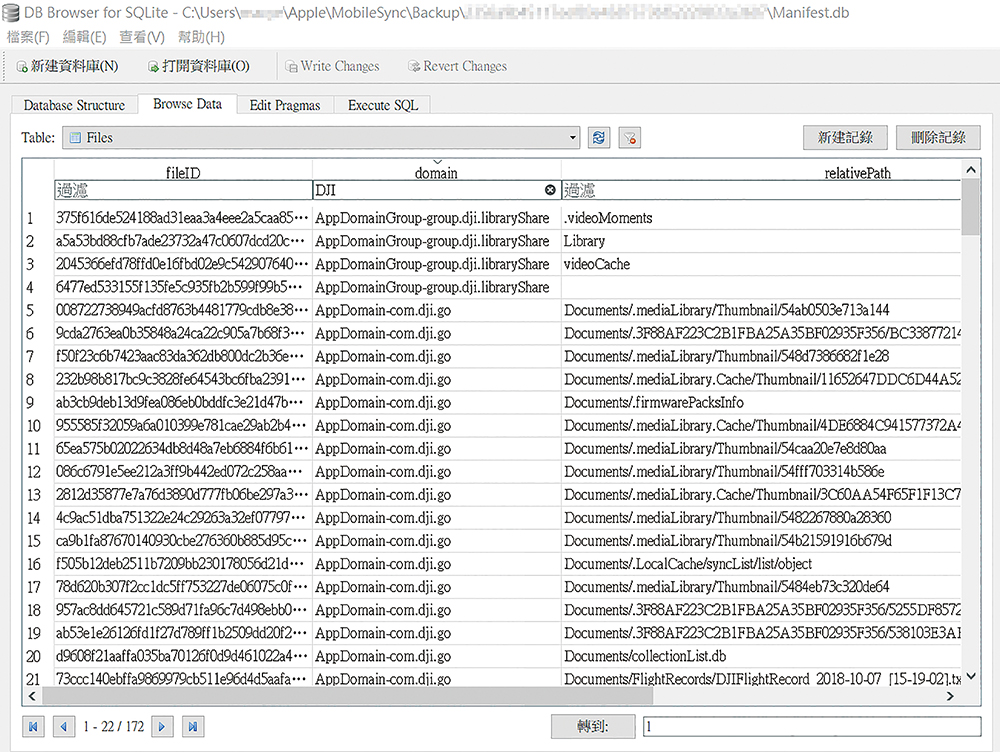Screen dimensions: 1000x752
Task: Click the Documents/.firmwarePacksInfo cell
Action: pyautogui.click(x=761, y=402)
